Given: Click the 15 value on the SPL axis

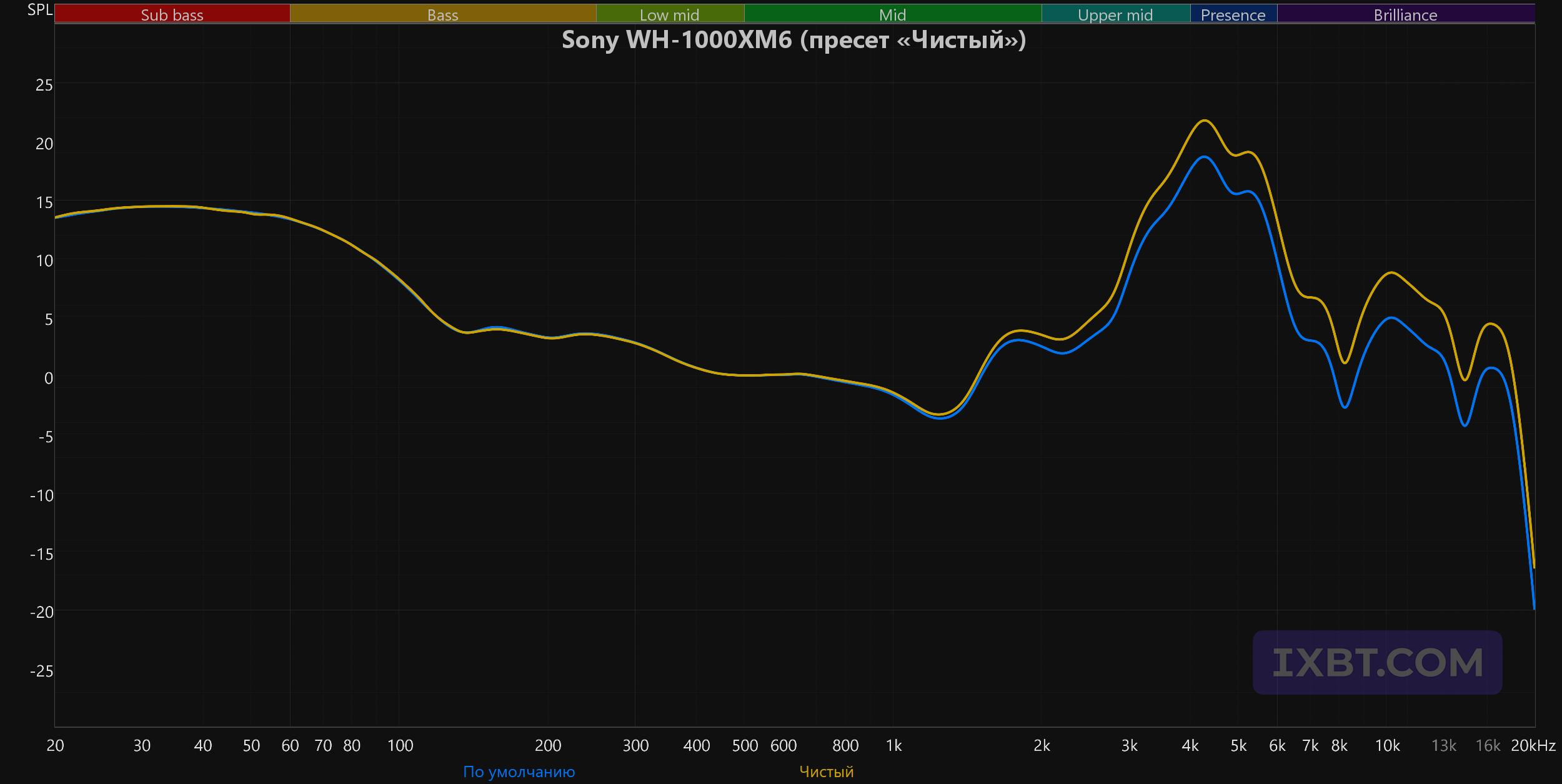Looking at the screenshot, I should 44,202.
